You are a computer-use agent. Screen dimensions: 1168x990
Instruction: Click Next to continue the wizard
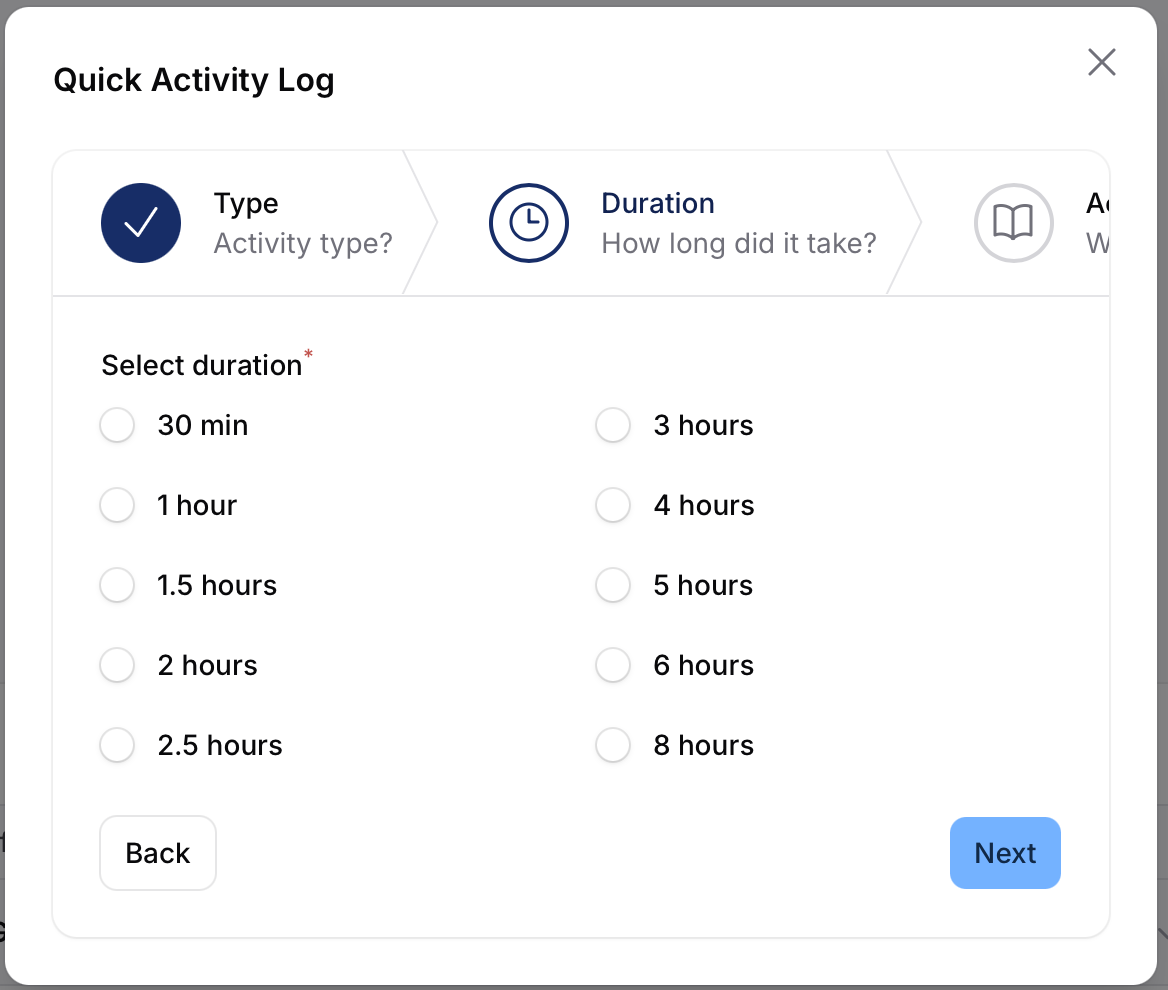pyautogui.click(x=1005, y=853)
